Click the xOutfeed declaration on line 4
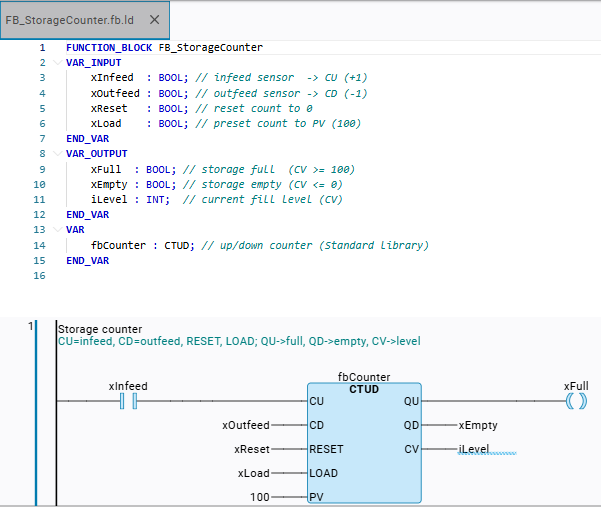Screen dimensions: 601x507 (x=115, y=93)
